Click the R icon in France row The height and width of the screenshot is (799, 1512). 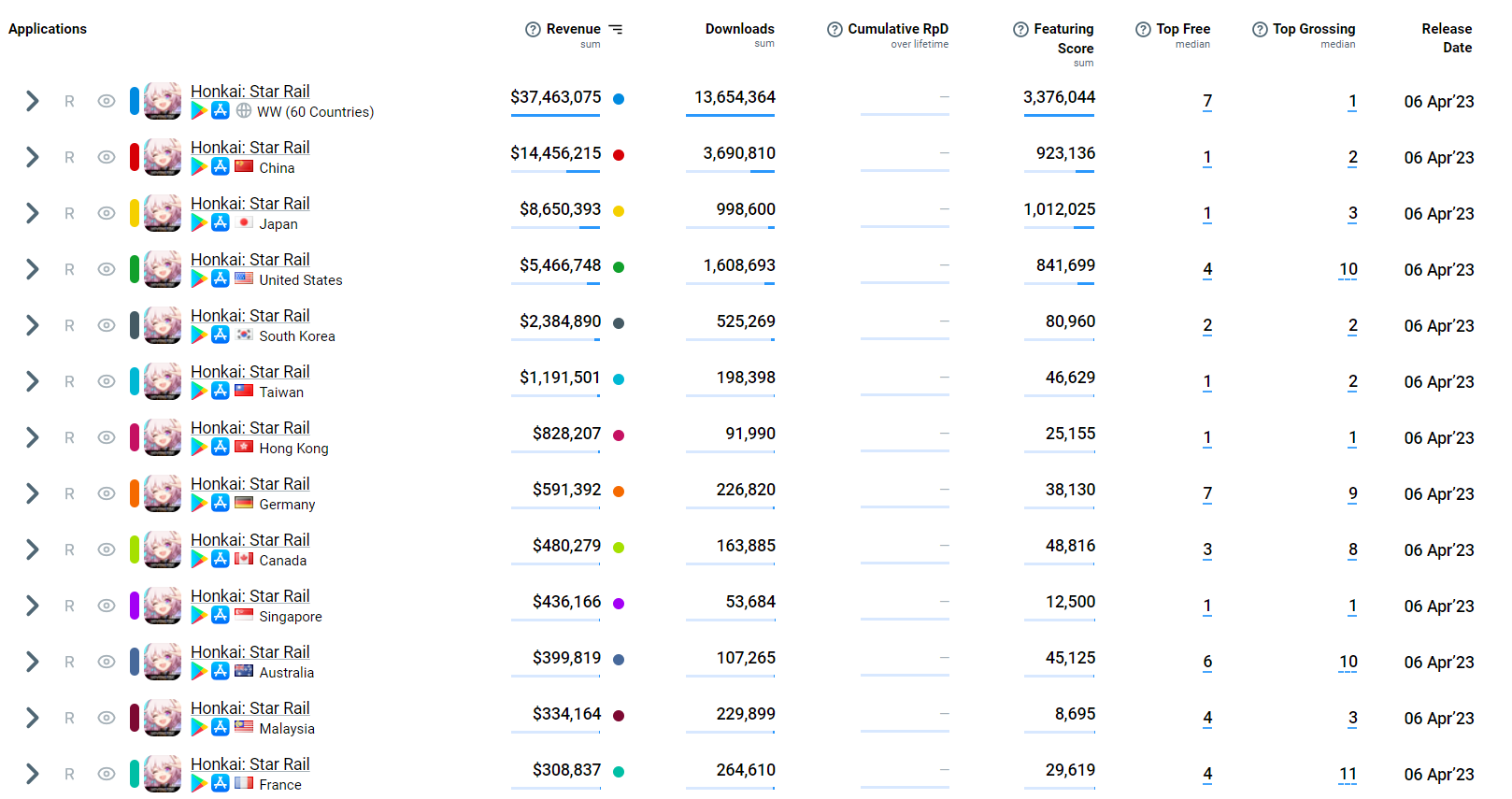pos(69,774)
